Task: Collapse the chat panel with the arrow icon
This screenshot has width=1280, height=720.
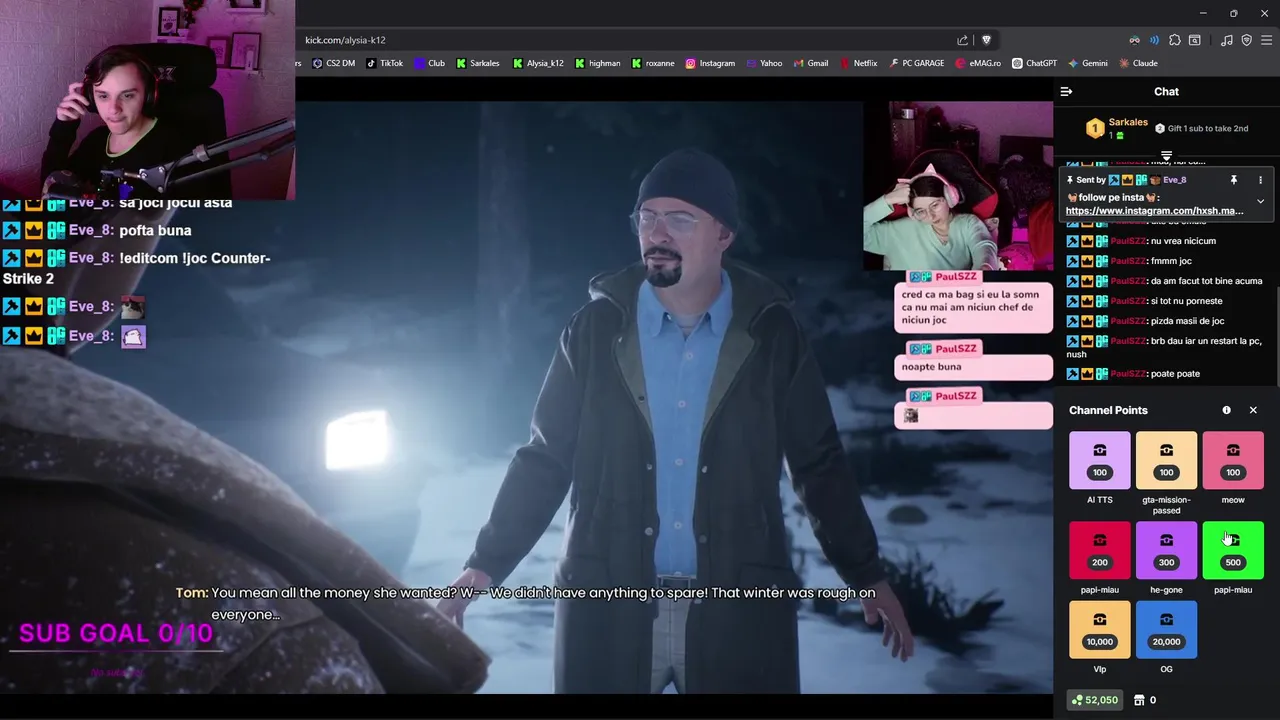Action: tap(1066, 91)
